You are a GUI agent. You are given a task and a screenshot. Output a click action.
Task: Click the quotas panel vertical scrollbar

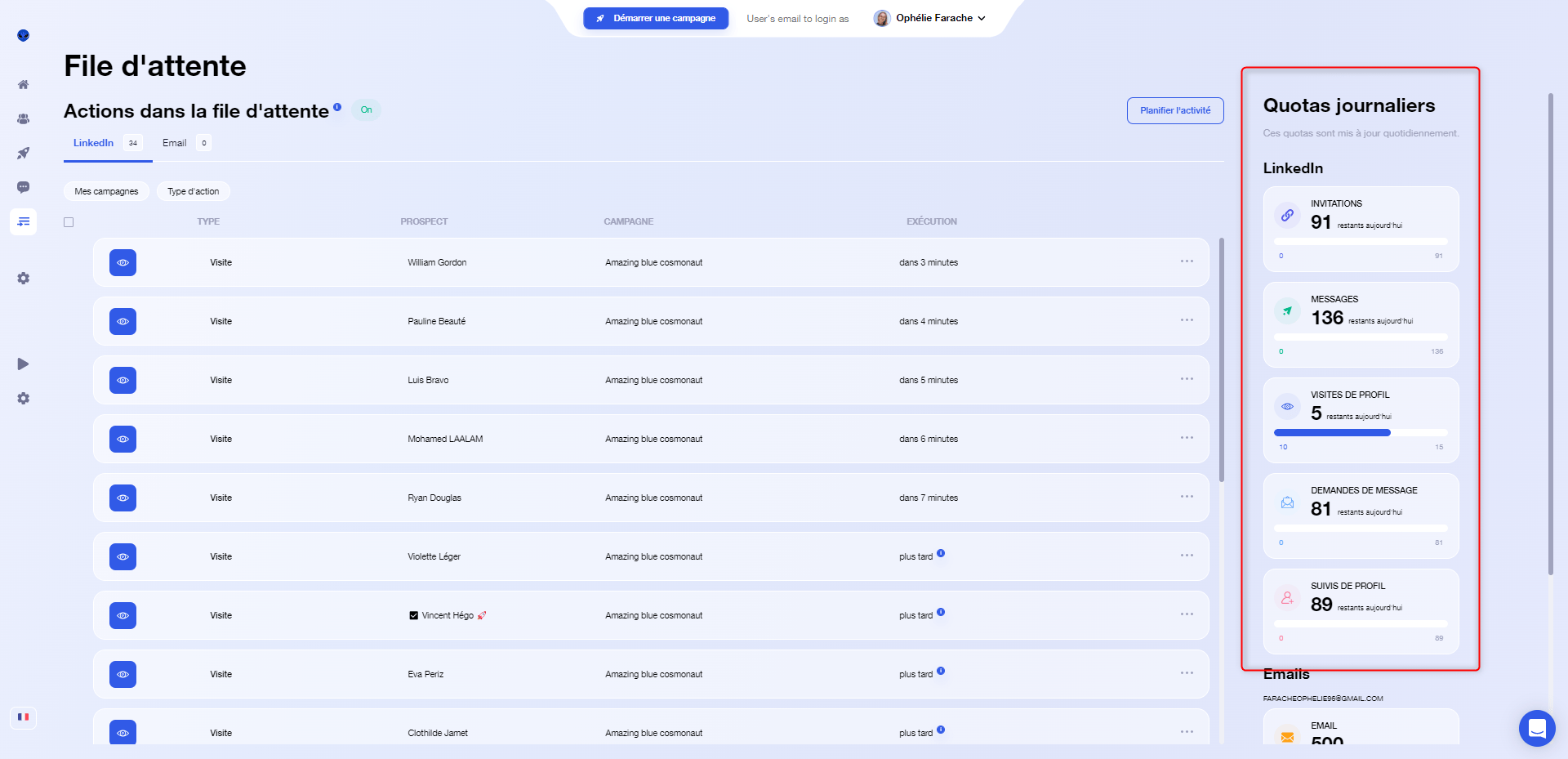click(x=1551, y=333)
